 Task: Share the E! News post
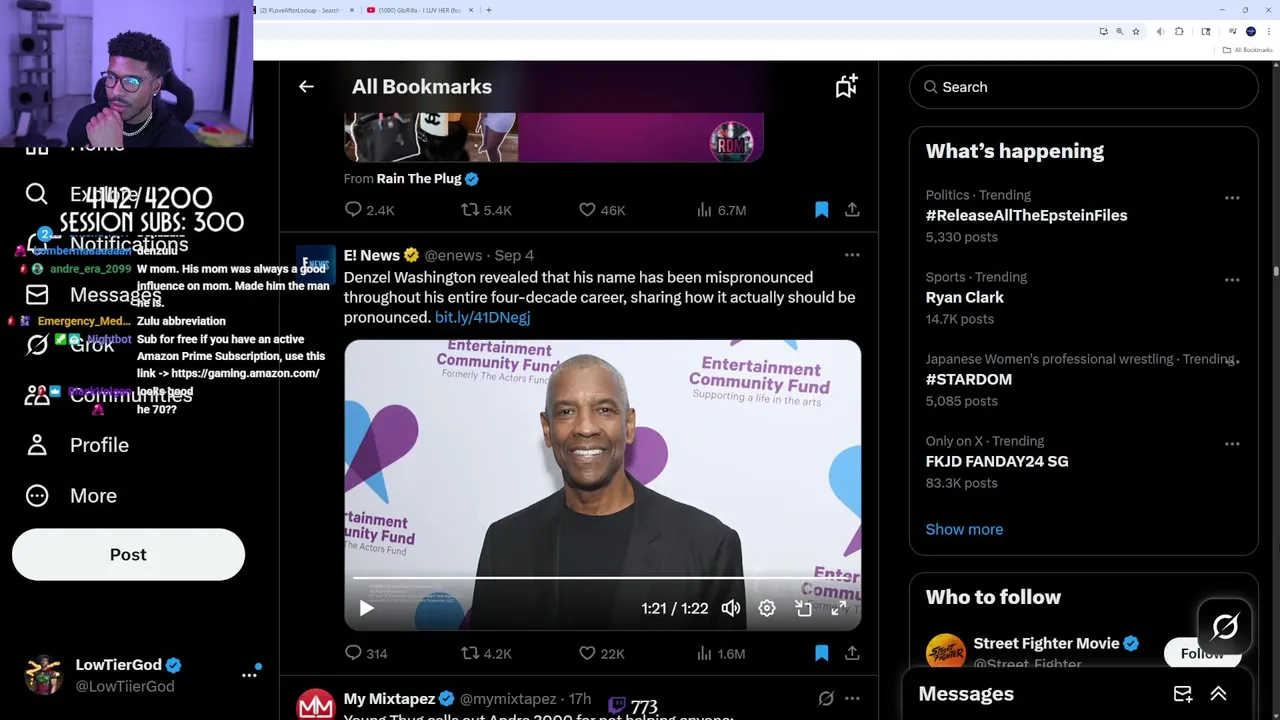pos(852,653)
